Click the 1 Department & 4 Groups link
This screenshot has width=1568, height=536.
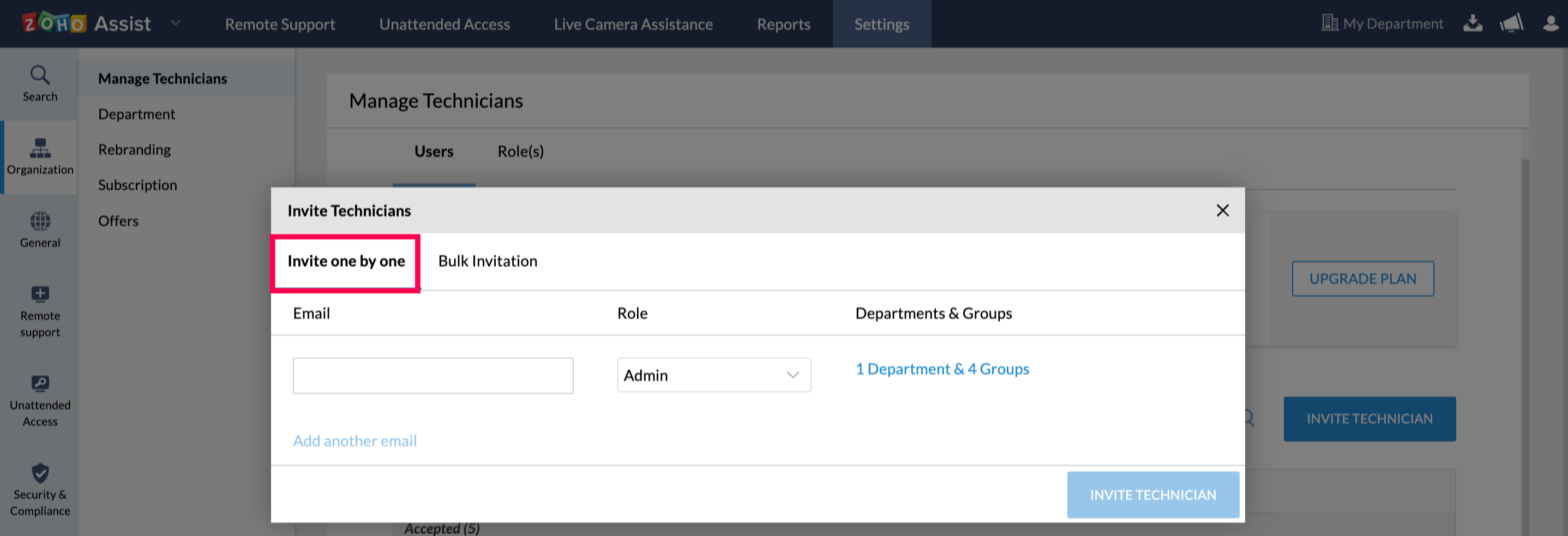[x=942, y=369]
